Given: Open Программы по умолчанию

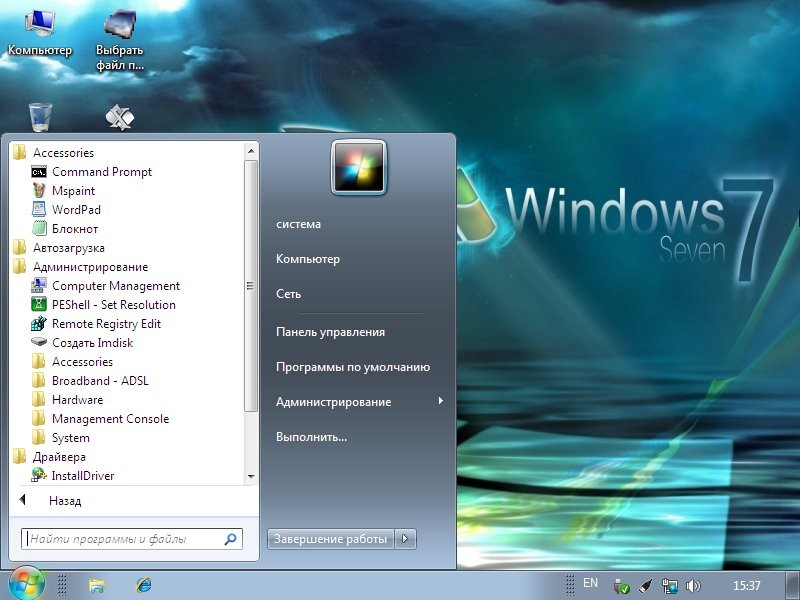Looking at the screenshot, I should (x=353, y=367).
